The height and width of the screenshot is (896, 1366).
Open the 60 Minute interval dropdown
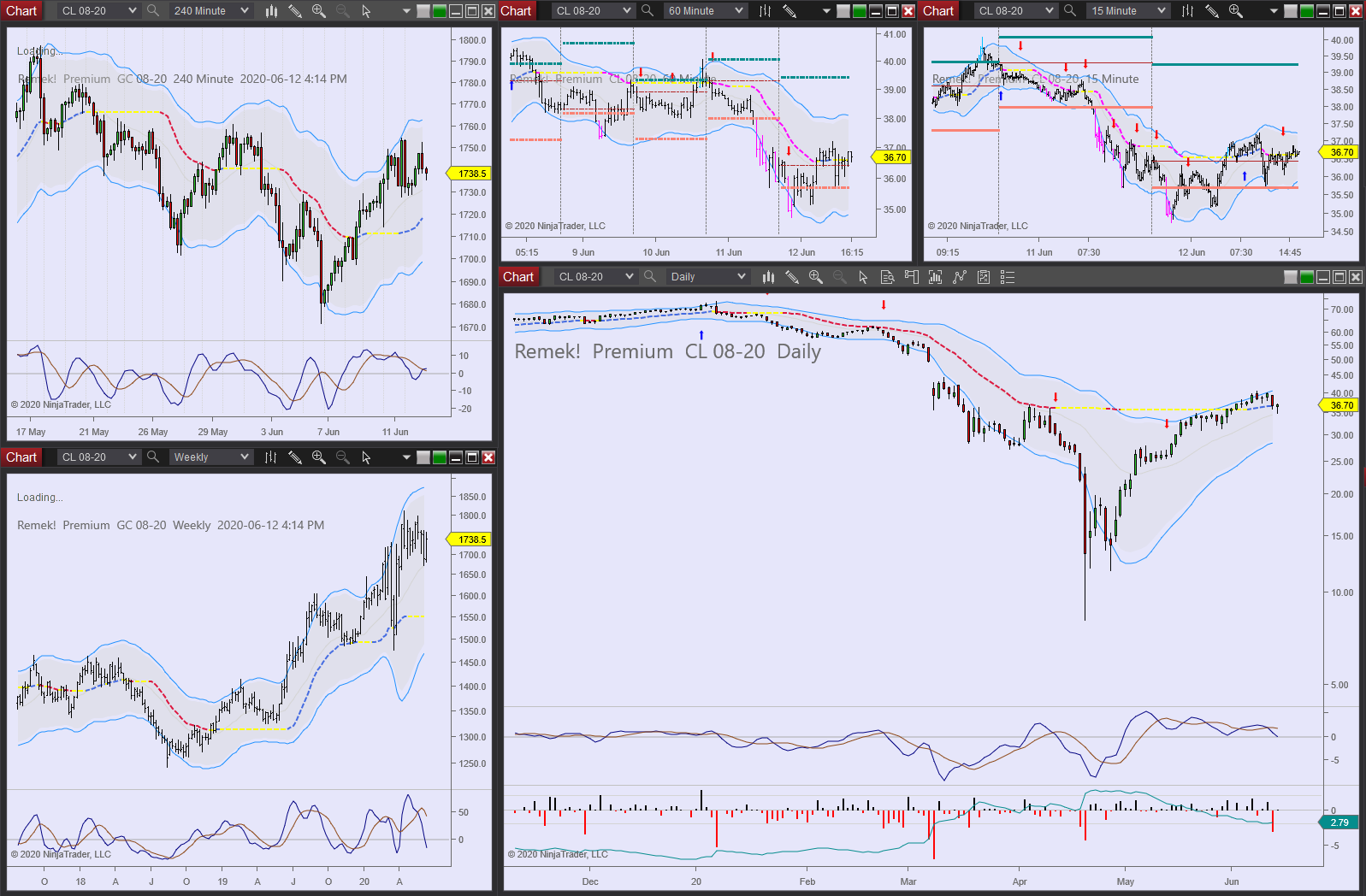[705, 11]
